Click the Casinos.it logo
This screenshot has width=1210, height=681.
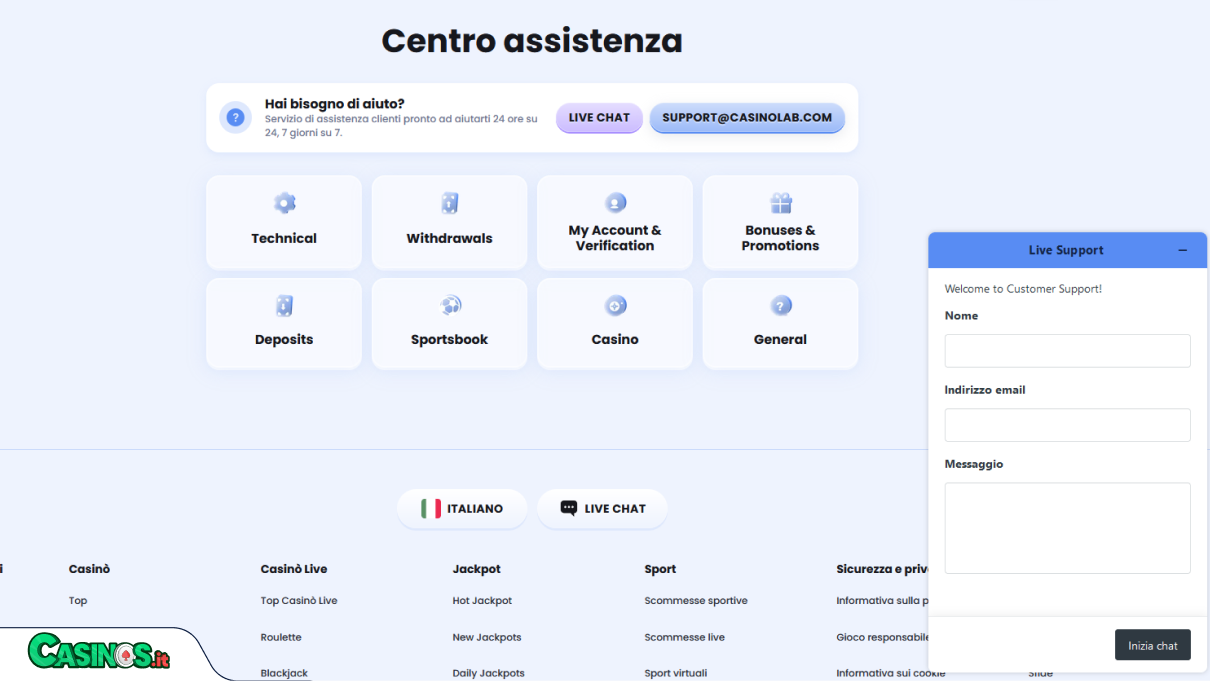tap(99, 652)
